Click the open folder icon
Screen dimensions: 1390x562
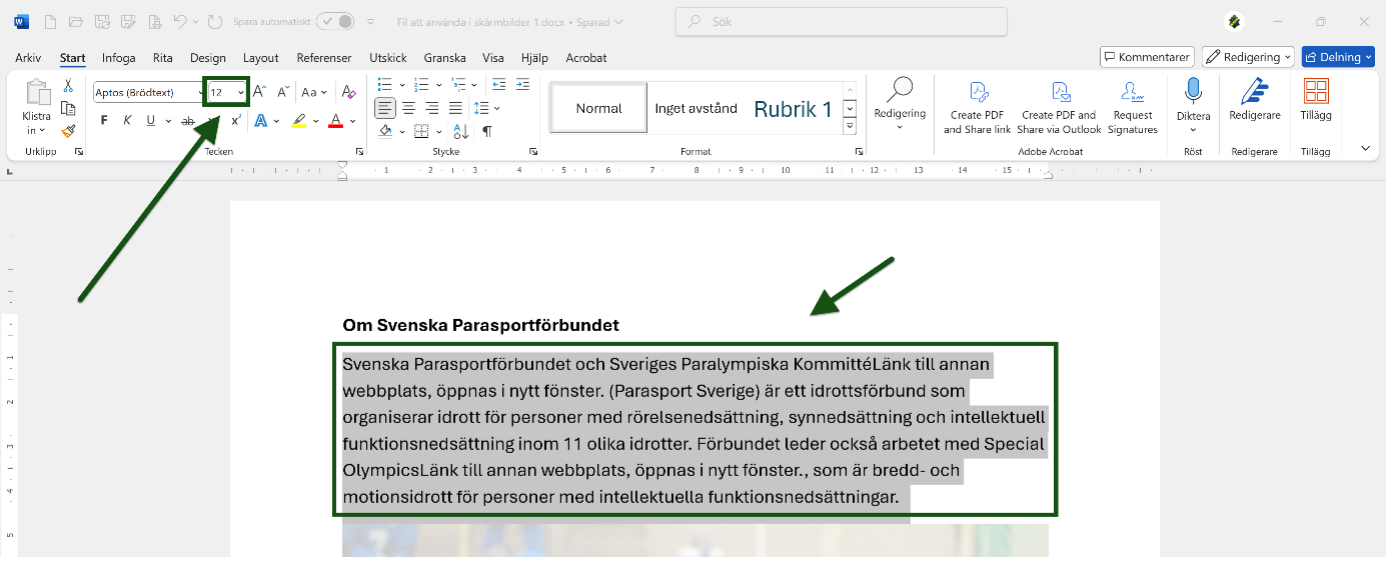coord(75,21)
